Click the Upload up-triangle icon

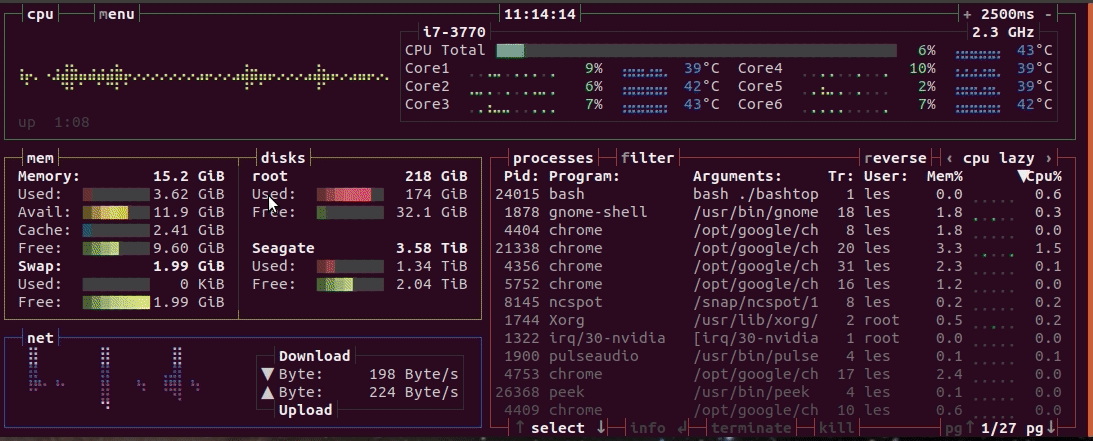coord(268,392)
